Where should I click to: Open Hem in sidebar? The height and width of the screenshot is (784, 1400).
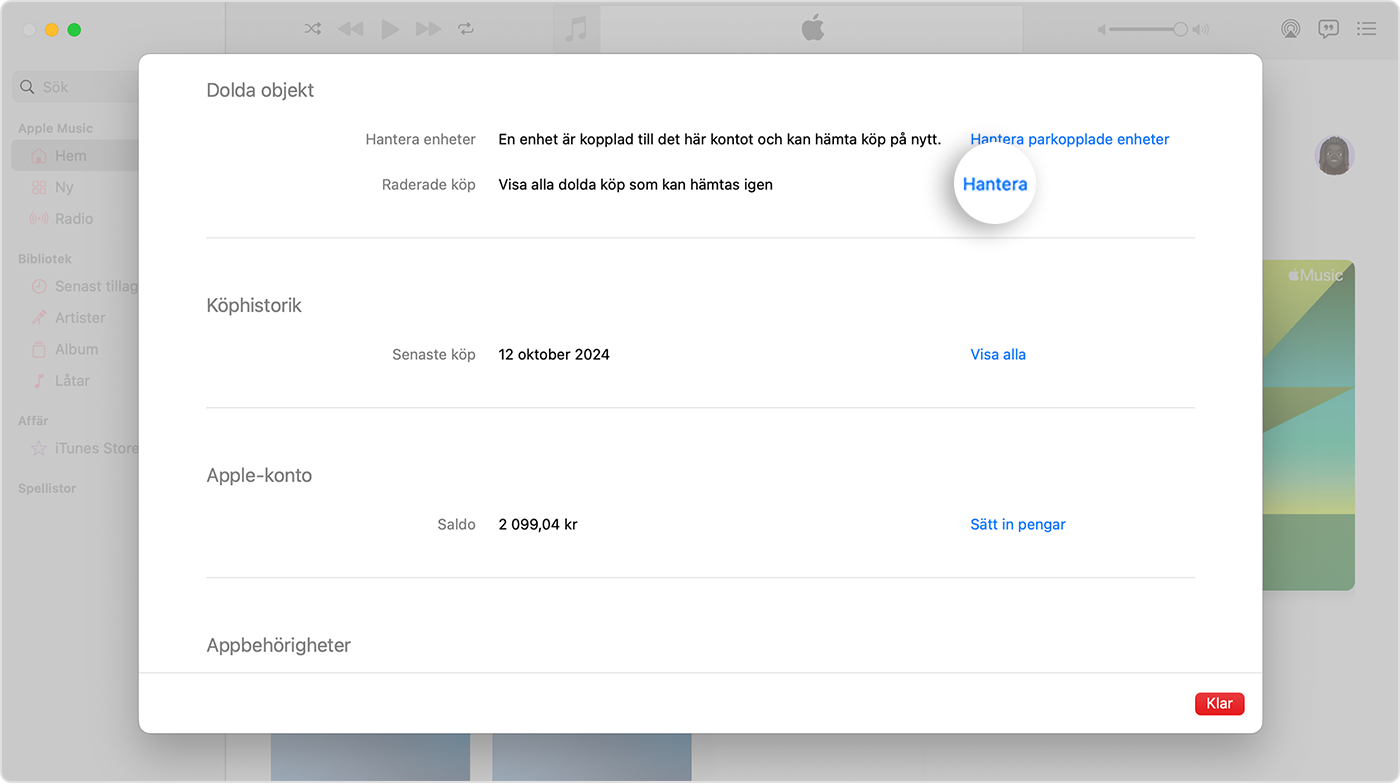tap(75, 156)
